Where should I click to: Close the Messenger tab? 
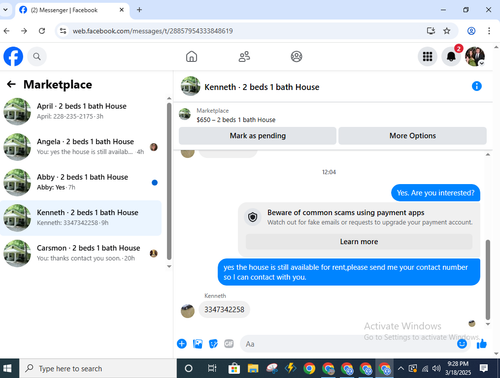[122, 10]
